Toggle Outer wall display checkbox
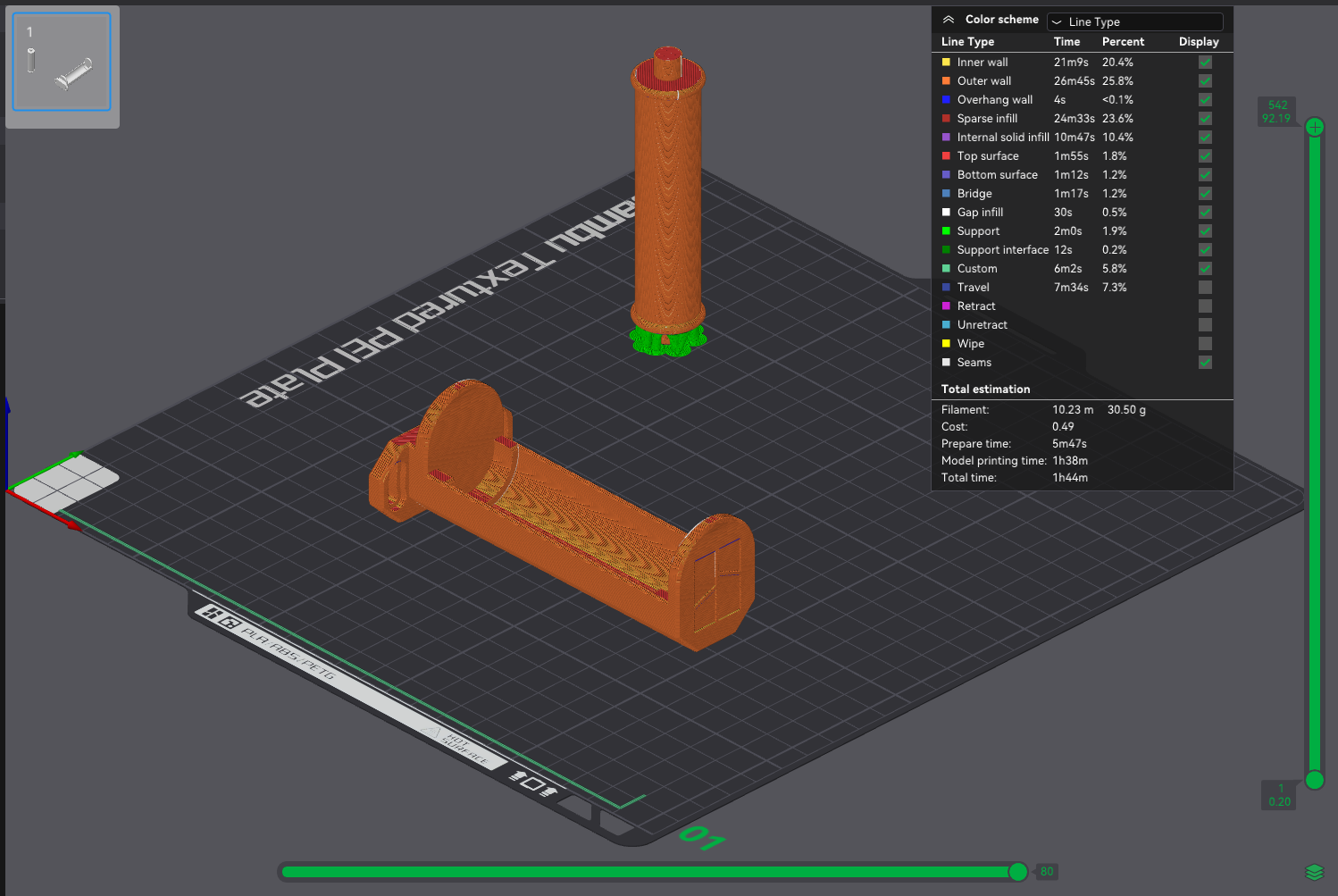This screenshot has width=1338, height=896. (1205, 81)
